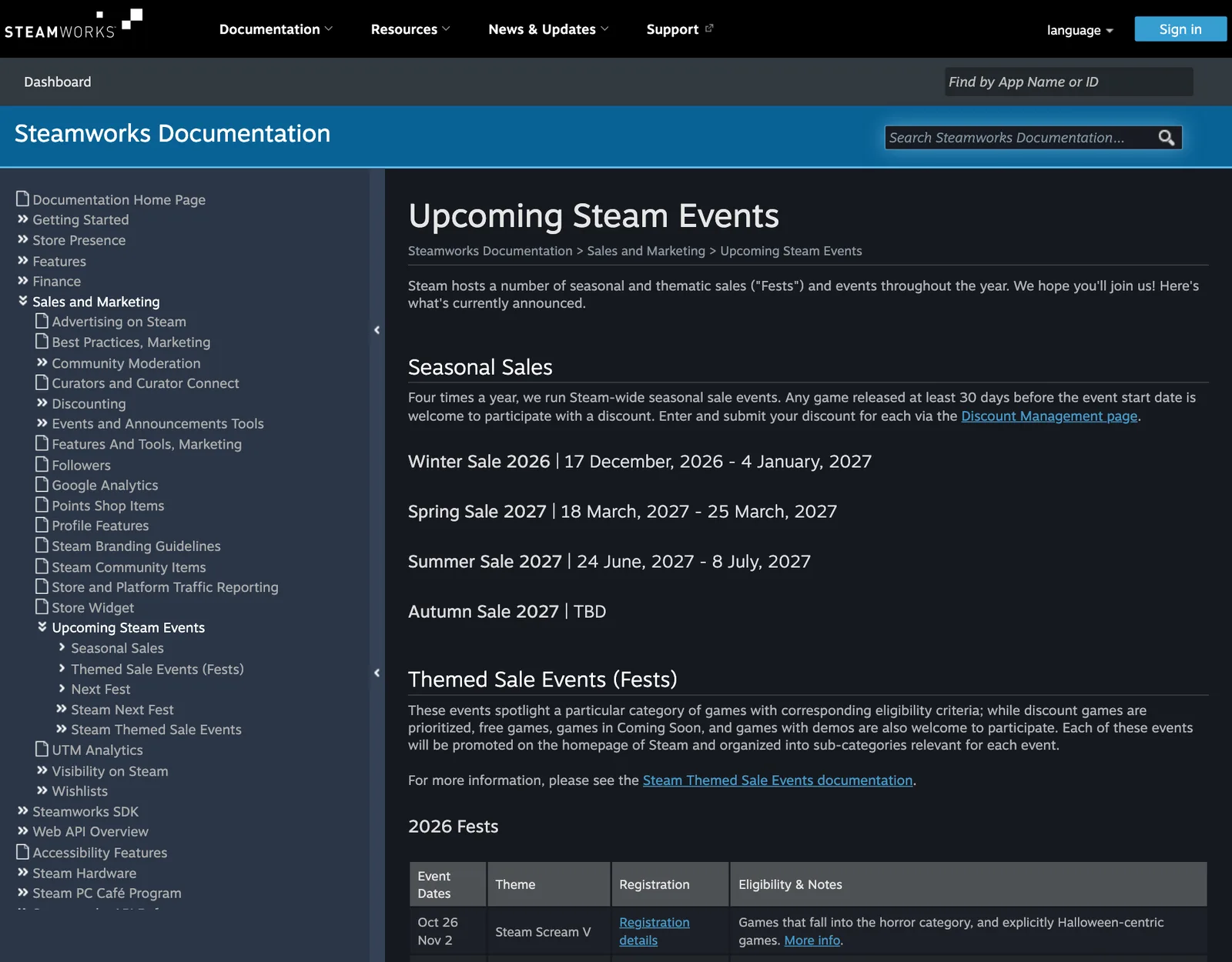
Task: Collapse Sales and Marketing section
Action: (x=89, y=302)
